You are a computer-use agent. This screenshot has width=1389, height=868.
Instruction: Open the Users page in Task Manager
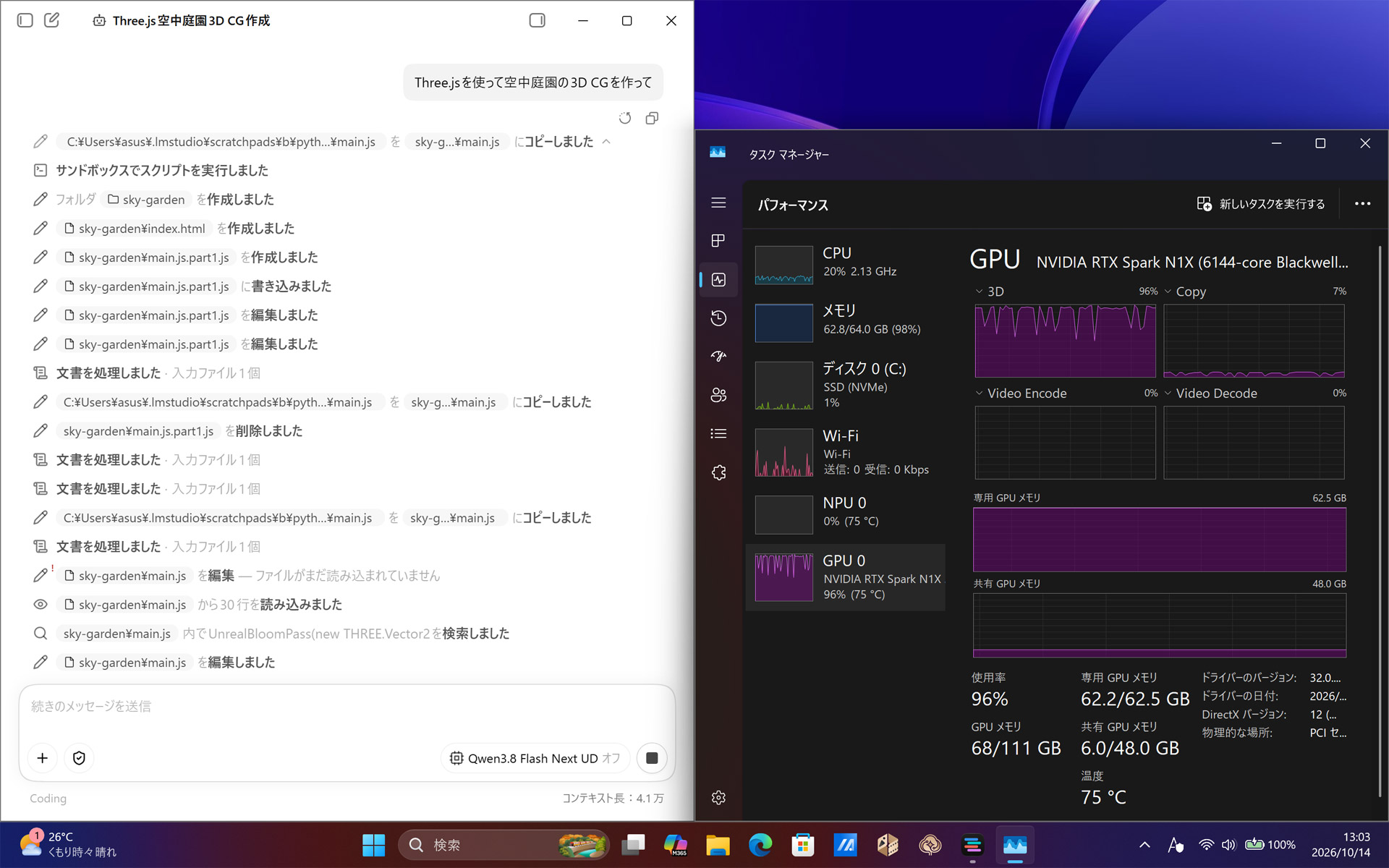point(718,395)
